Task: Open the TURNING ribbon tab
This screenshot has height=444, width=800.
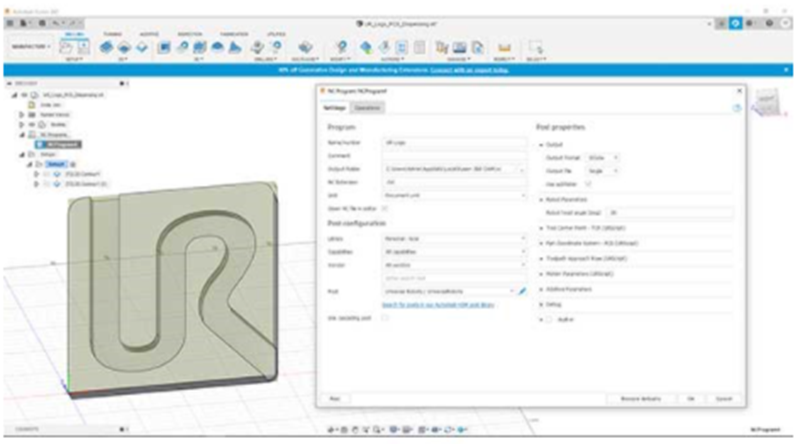Action: click(x=113, y=34)
